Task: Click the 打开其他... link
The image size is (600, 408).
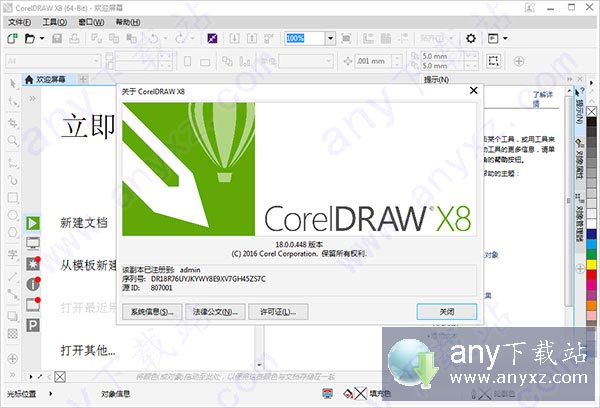Action: point(88,350)
